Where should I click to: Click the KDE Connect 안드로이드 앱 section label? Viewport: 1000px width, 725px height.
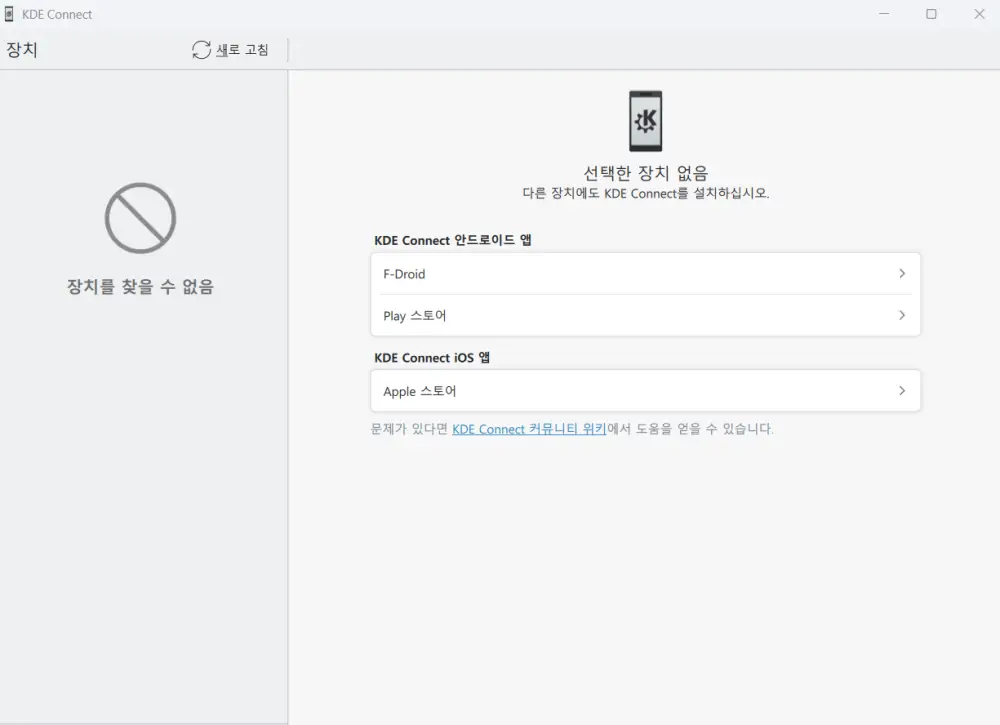click(453, 240)
